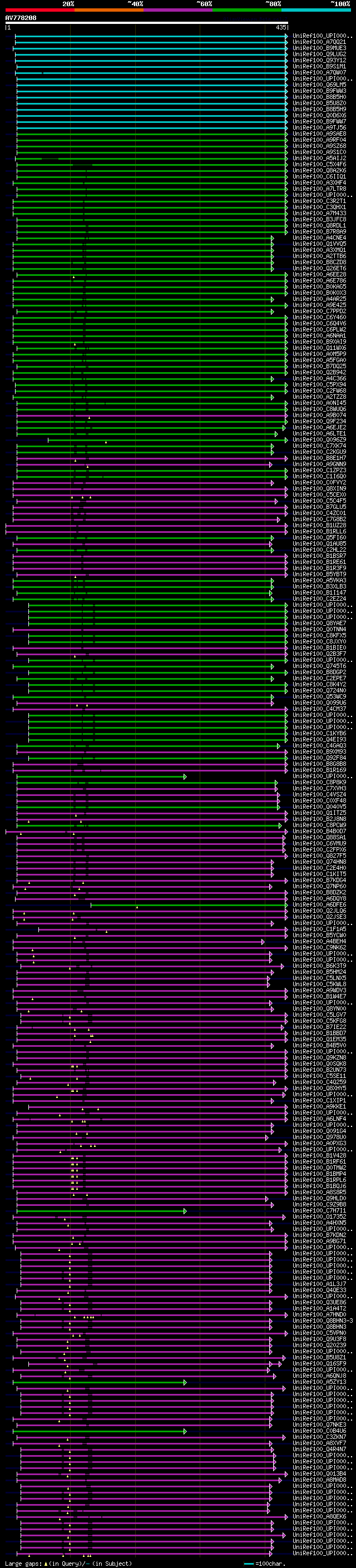Viewport: 356px width, 1568px height.
Task: Select UniRef100_C7PPD2 label
Action: (319, 311)
